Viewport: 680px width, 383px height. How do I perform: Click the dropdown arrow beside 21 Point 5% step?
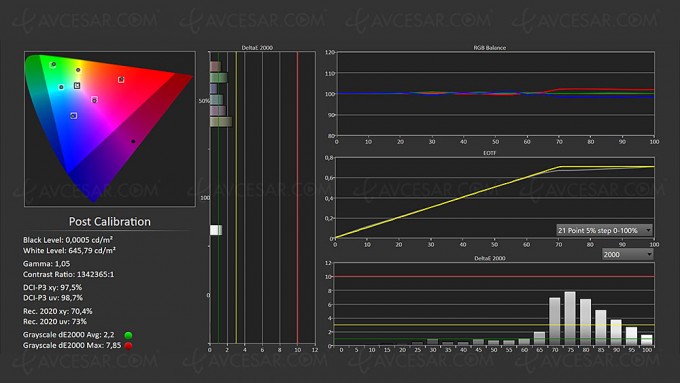[x=648, y=230]
